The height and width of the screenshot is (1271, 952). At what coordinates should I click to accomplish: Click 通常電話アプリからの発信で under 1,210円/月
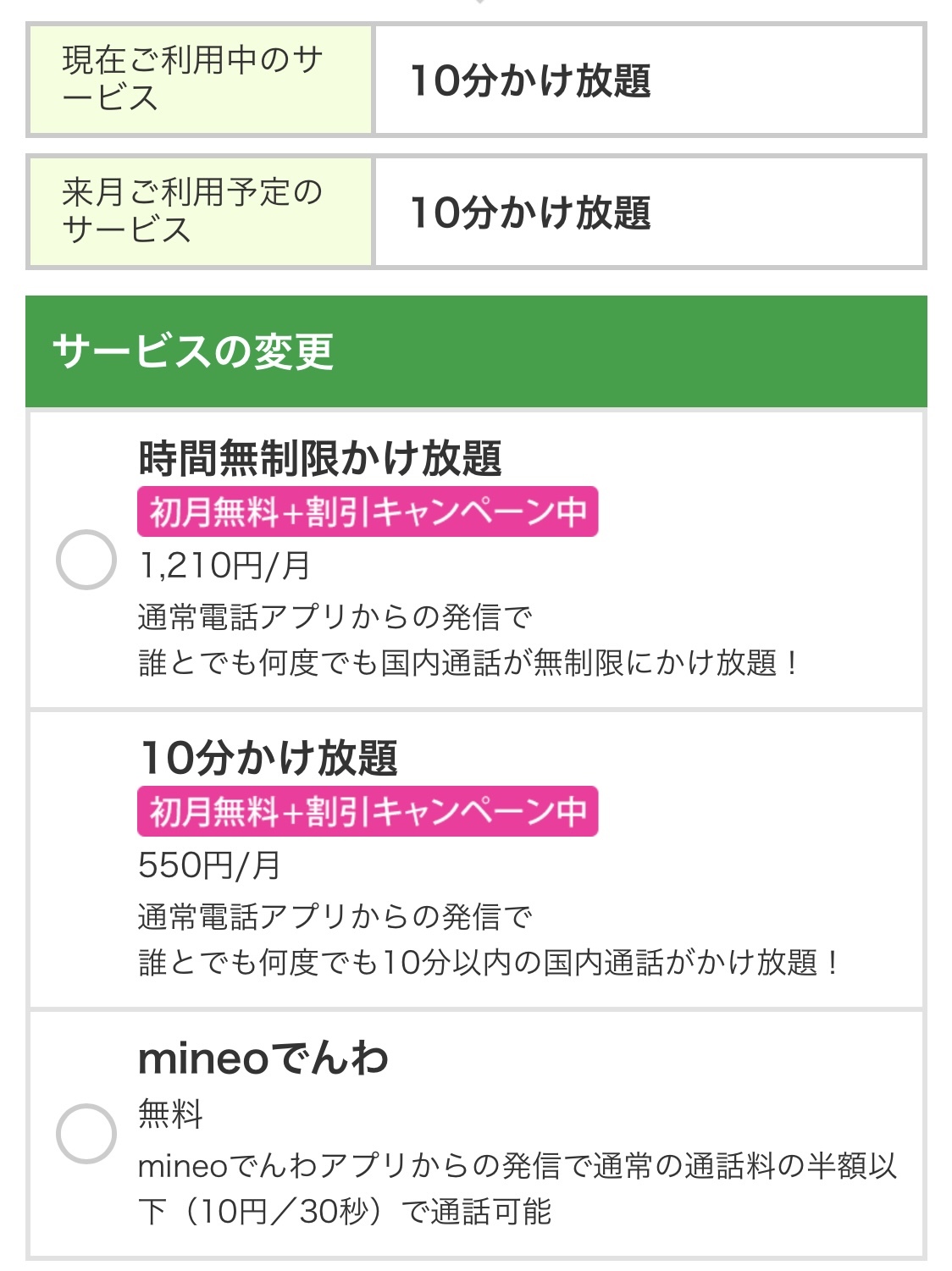pos(335,616)
